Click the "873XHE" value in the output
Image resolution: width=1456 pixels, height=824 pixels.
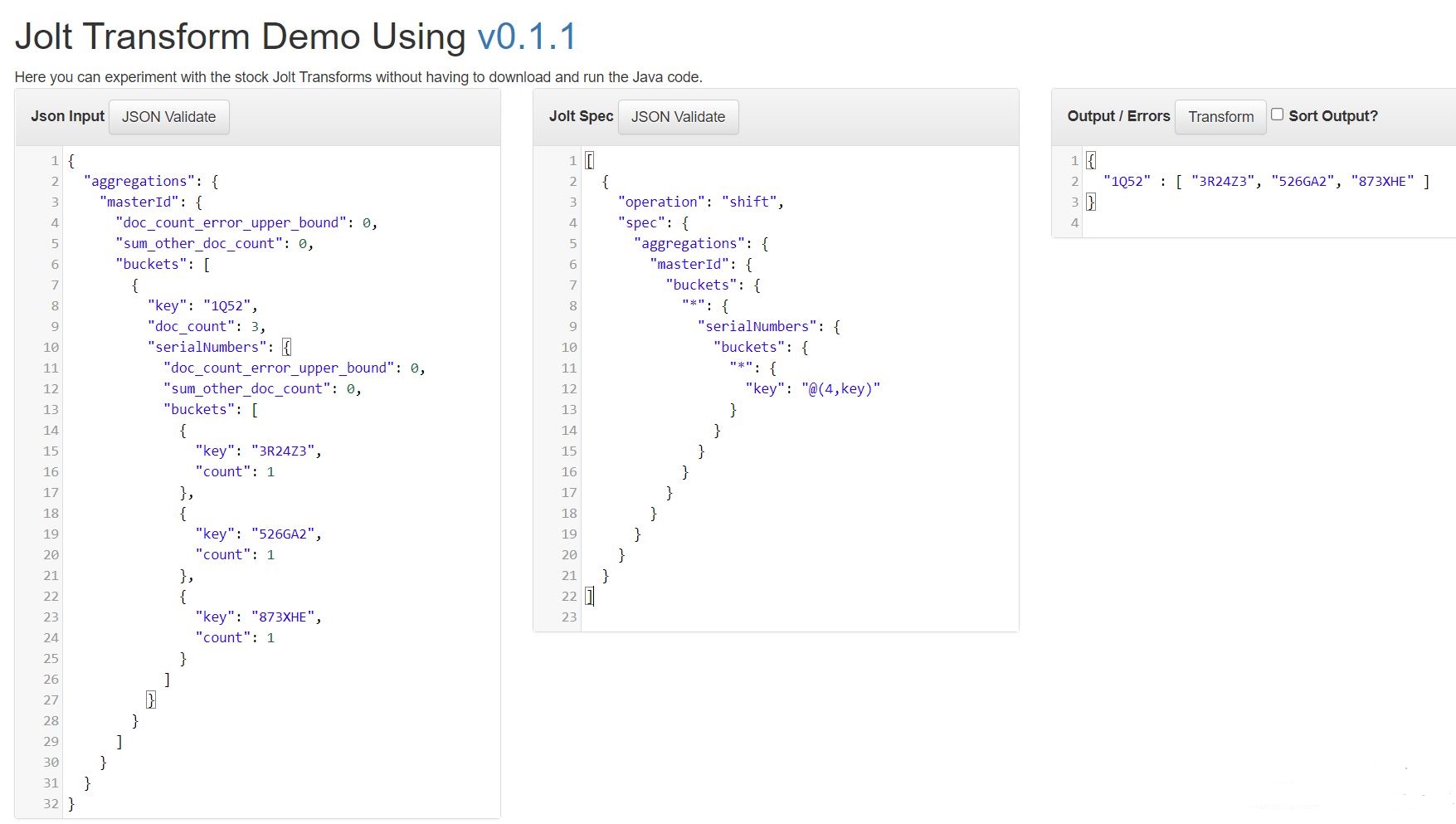1382,181
